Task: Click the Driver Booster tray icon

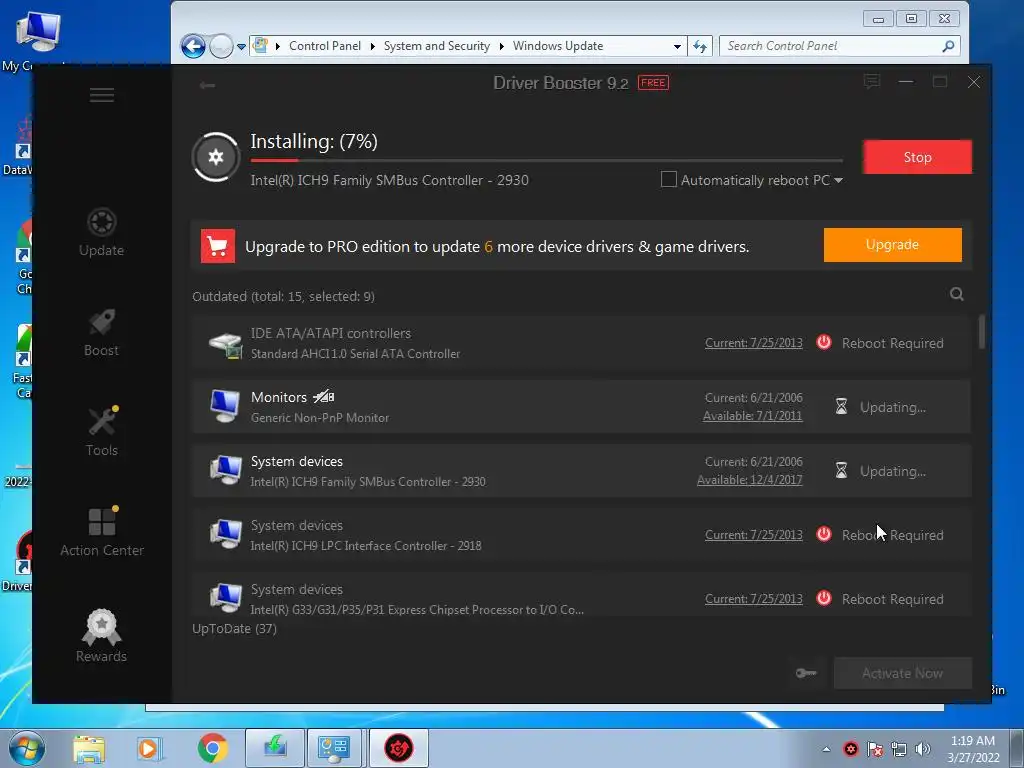Action: pos(851,749)
